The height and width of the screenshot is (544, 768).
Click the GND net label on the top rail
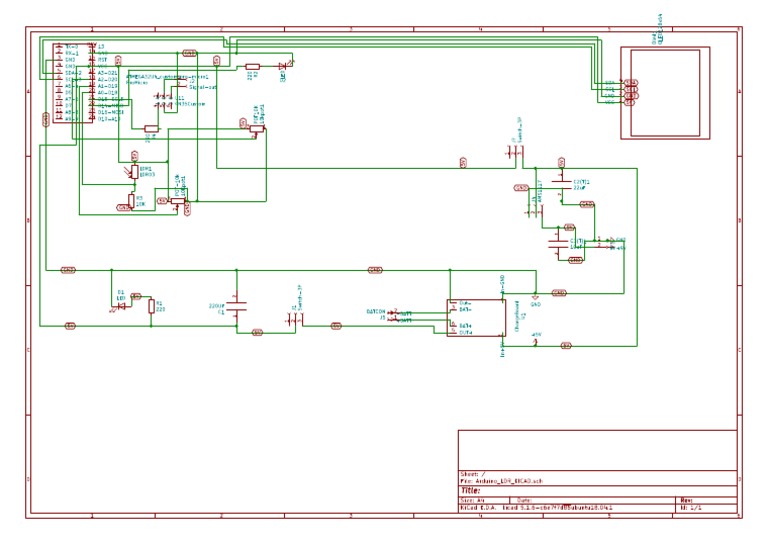[190, 53]
